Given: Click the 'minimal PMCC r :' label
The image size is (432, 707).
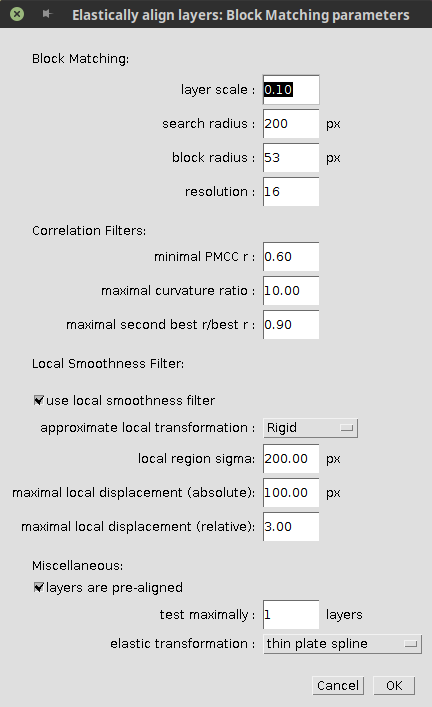Looking at the screenshot, I should pos(204,257).
